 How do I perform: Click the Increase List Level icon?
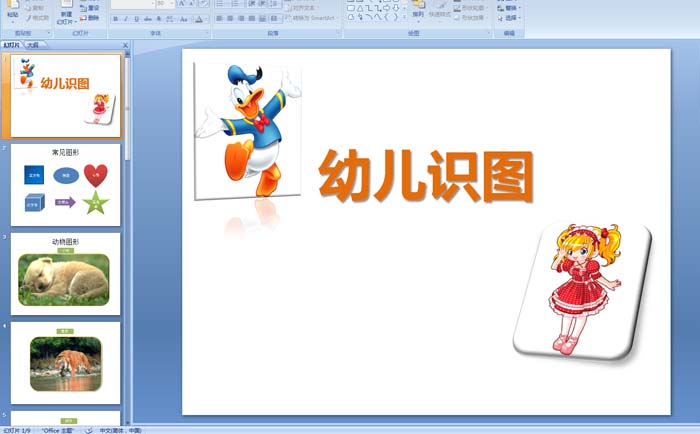[x=262, y=4]
